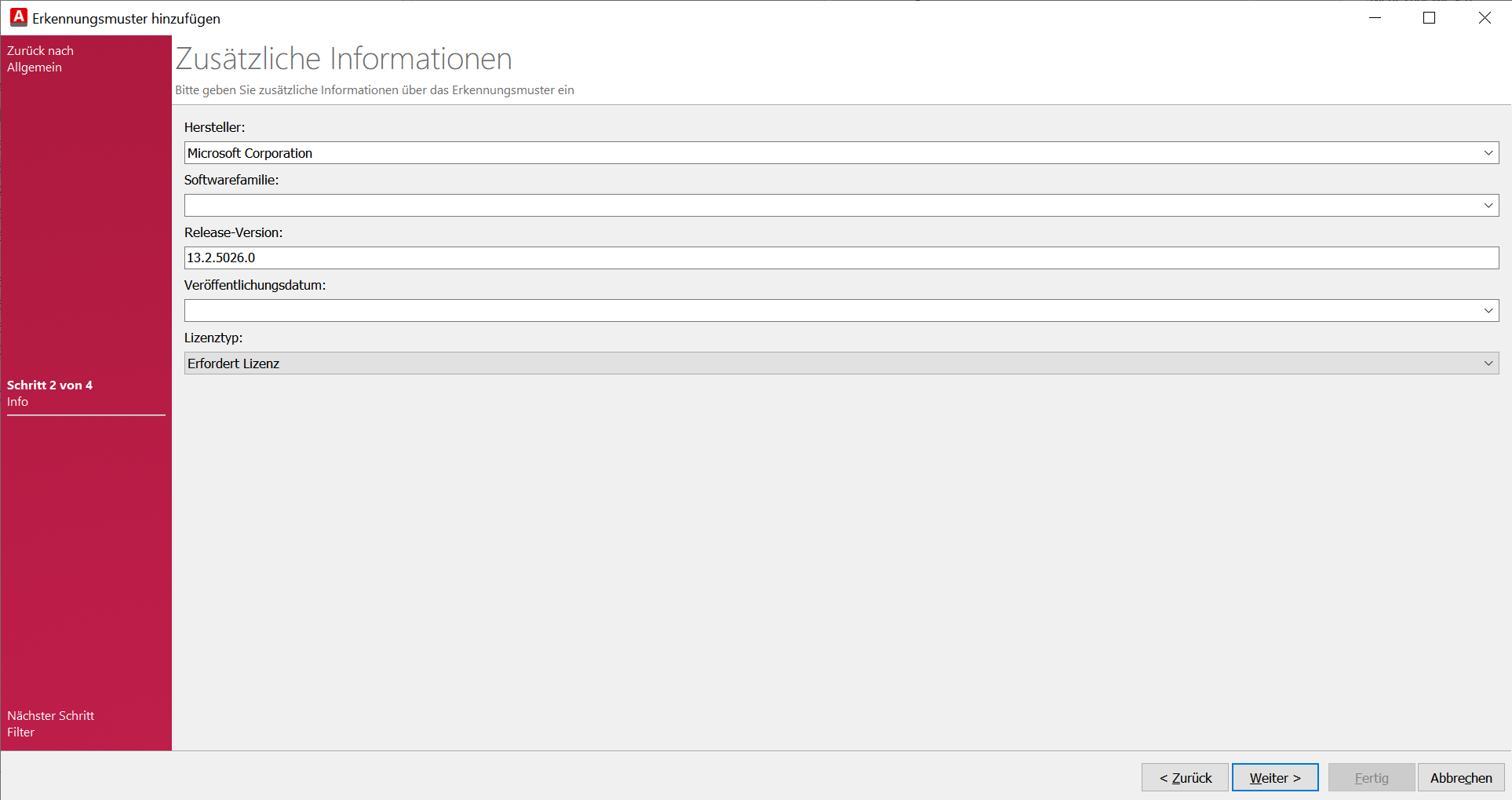This screenshot has width=1512, height=800.
Task: Focus the empty Softwarefamilie field
Action: click(832, 206)
